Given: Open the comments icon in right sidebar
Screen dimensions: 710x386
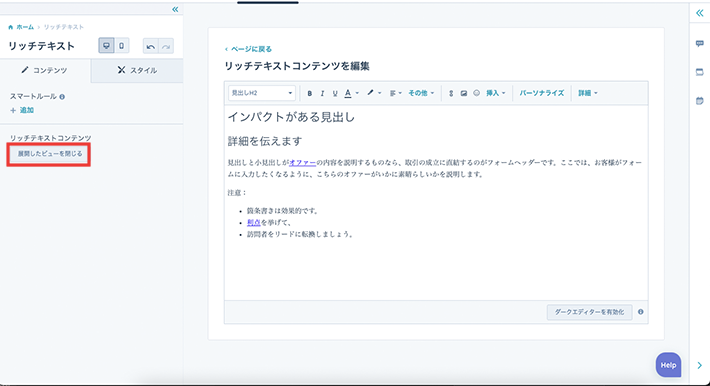Looking at the screenshot, I should 700,43.
